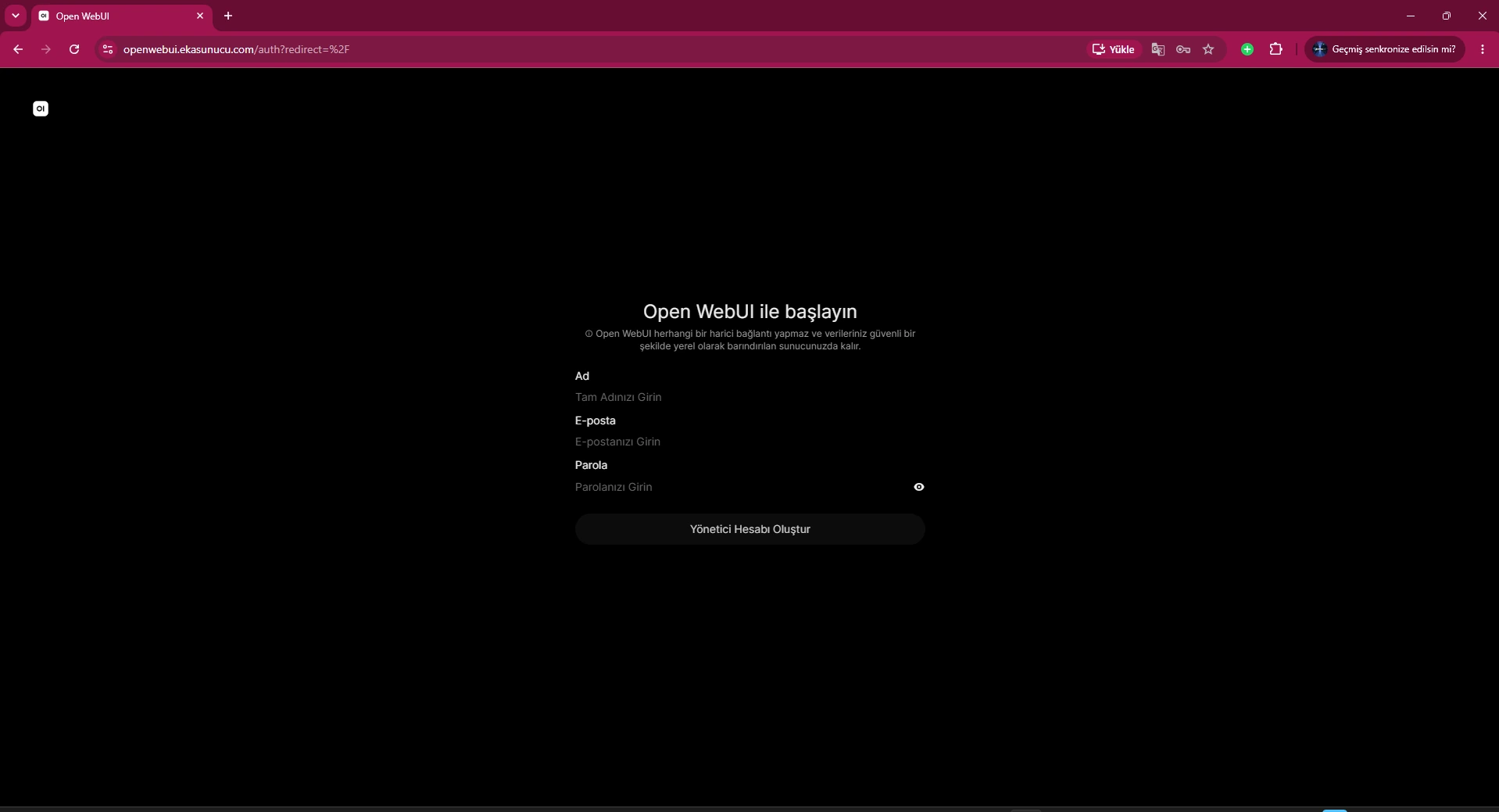Click the E-posta email input field
1499x812 pixels.
749,442
